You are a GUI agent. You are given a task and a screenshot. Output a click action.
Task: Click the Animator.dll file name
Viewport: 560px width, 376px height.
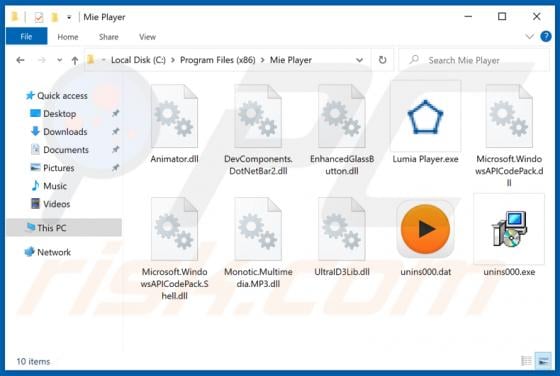(174, 159)
